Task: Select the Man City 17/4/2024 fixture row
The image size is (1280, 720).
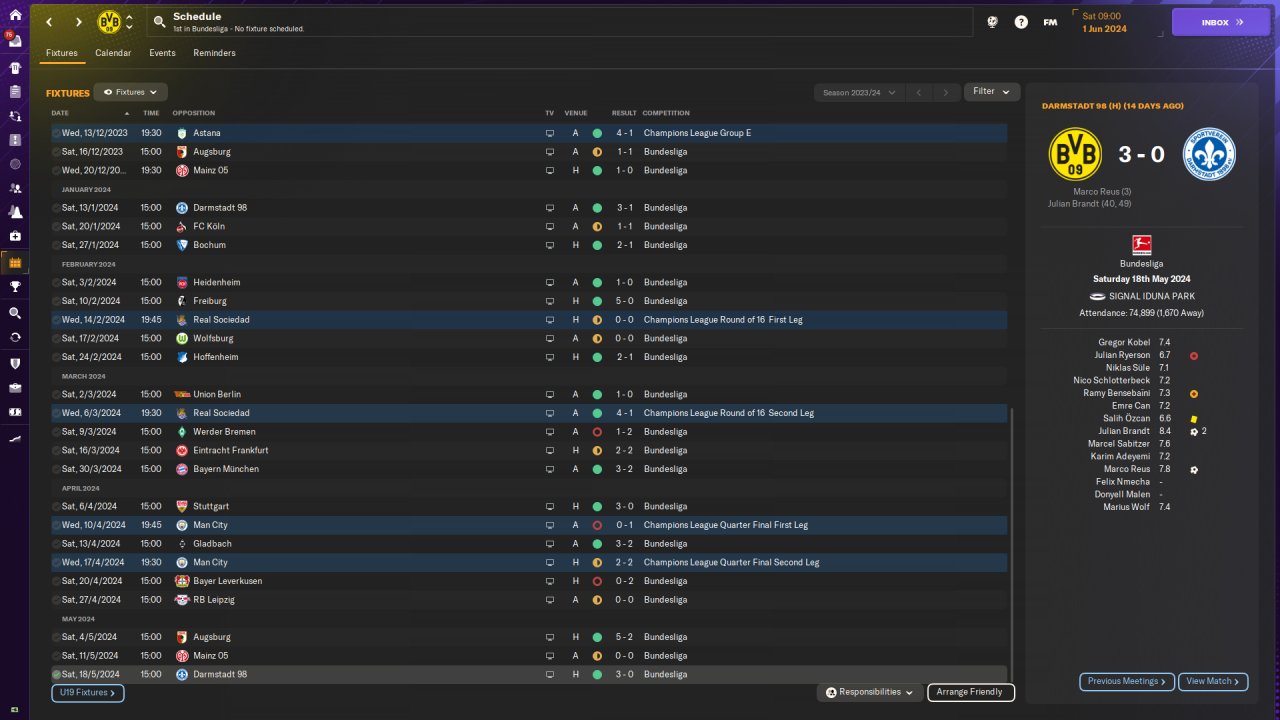Action: (x=529, y=562)
